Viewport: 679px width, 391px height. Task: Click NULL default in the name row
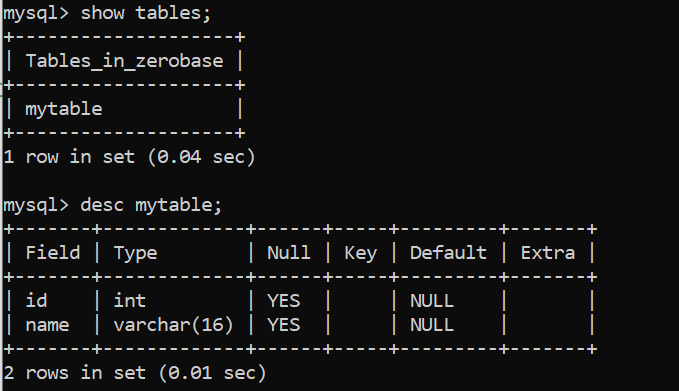(432, 325)
